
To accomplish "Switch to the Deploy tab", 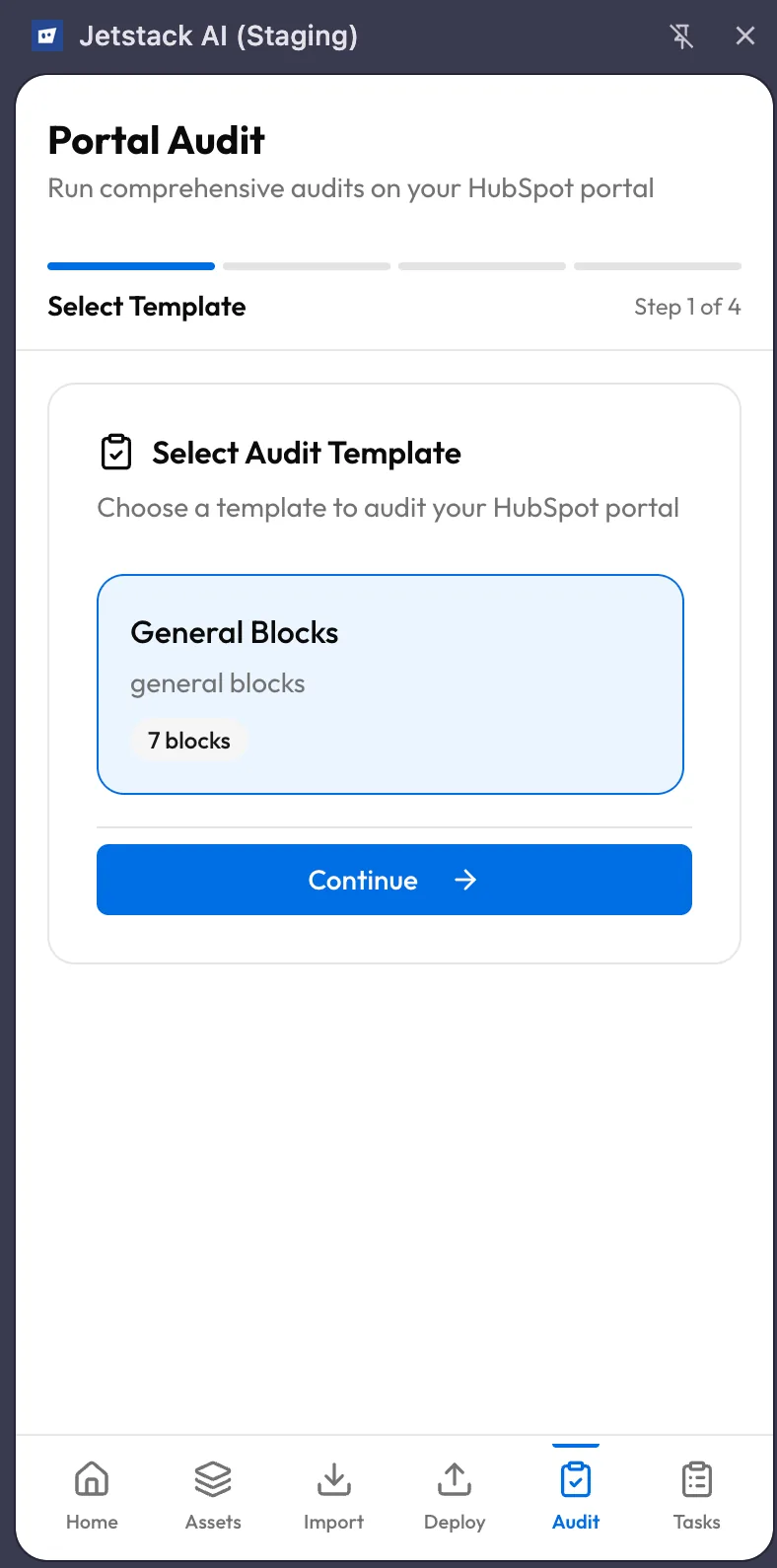I will click(x=454, y=1494).
